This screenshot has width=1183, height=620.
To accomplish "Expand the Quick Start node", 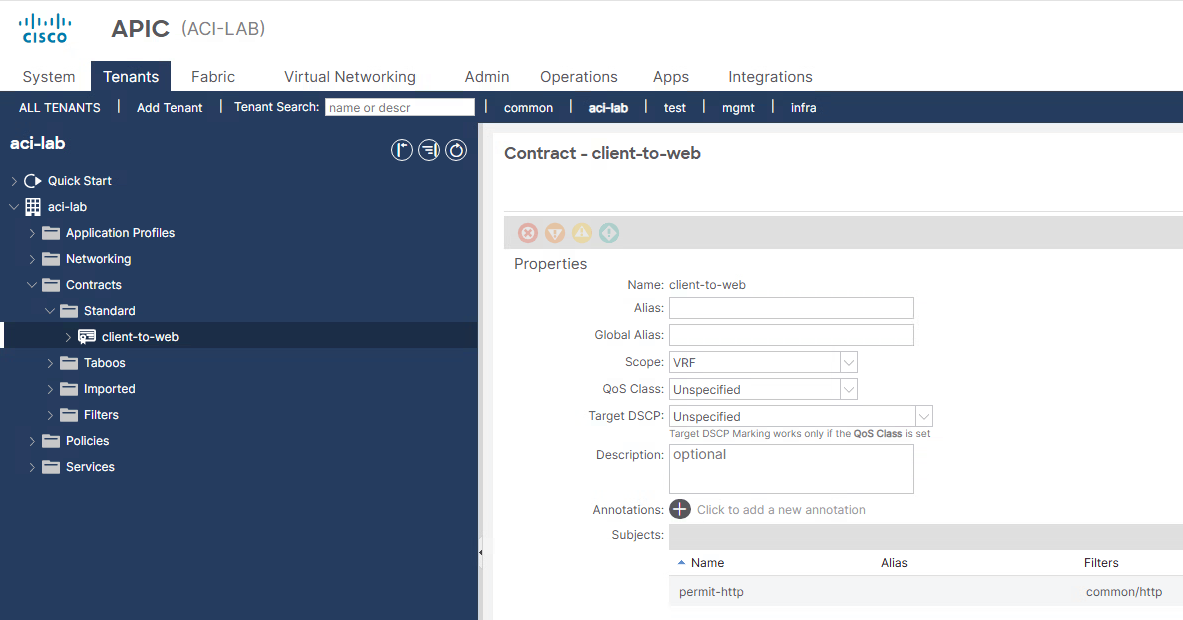I will pos(14,181).
